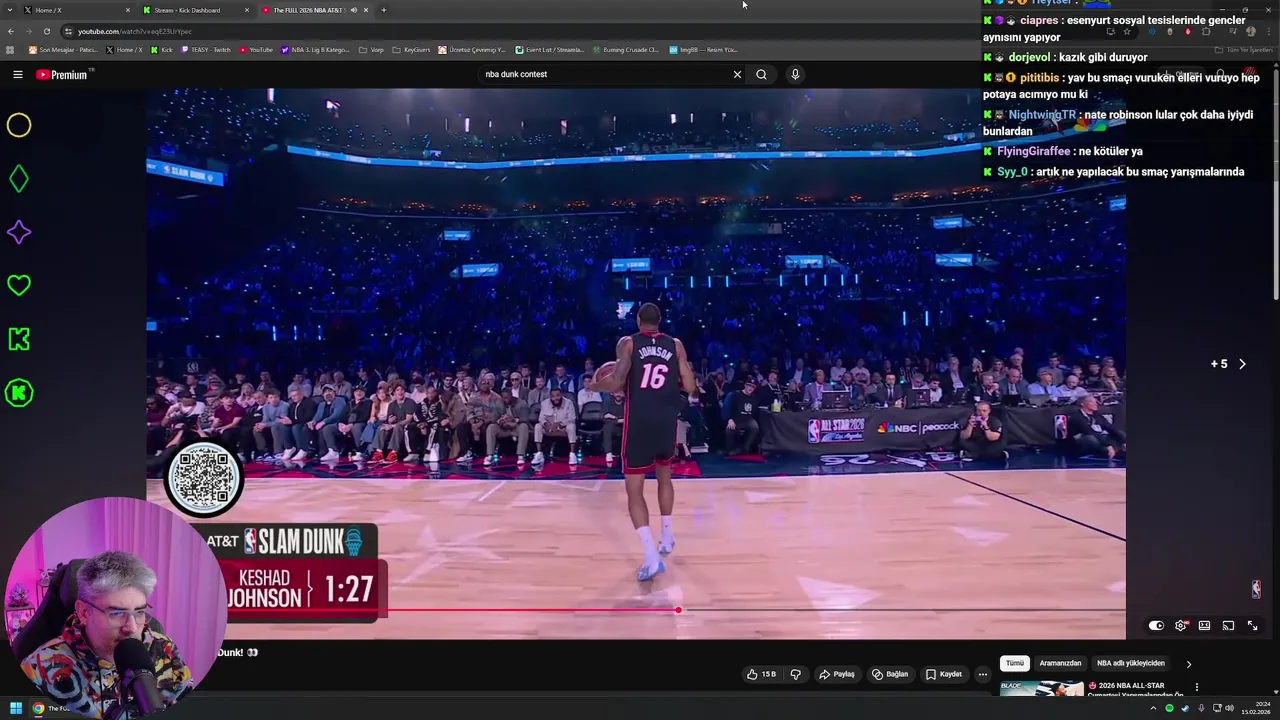Viewport: 1280px width, 720px height.
Task: Click the Bağlan button
Action: (890, 674)
